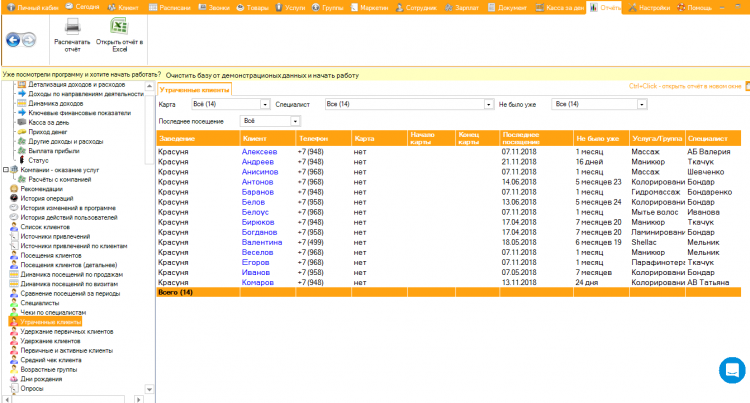This screenshot has height=403, width=750.
Task: Click the forward arrow navigation icon
Action: tap(30, 40)
